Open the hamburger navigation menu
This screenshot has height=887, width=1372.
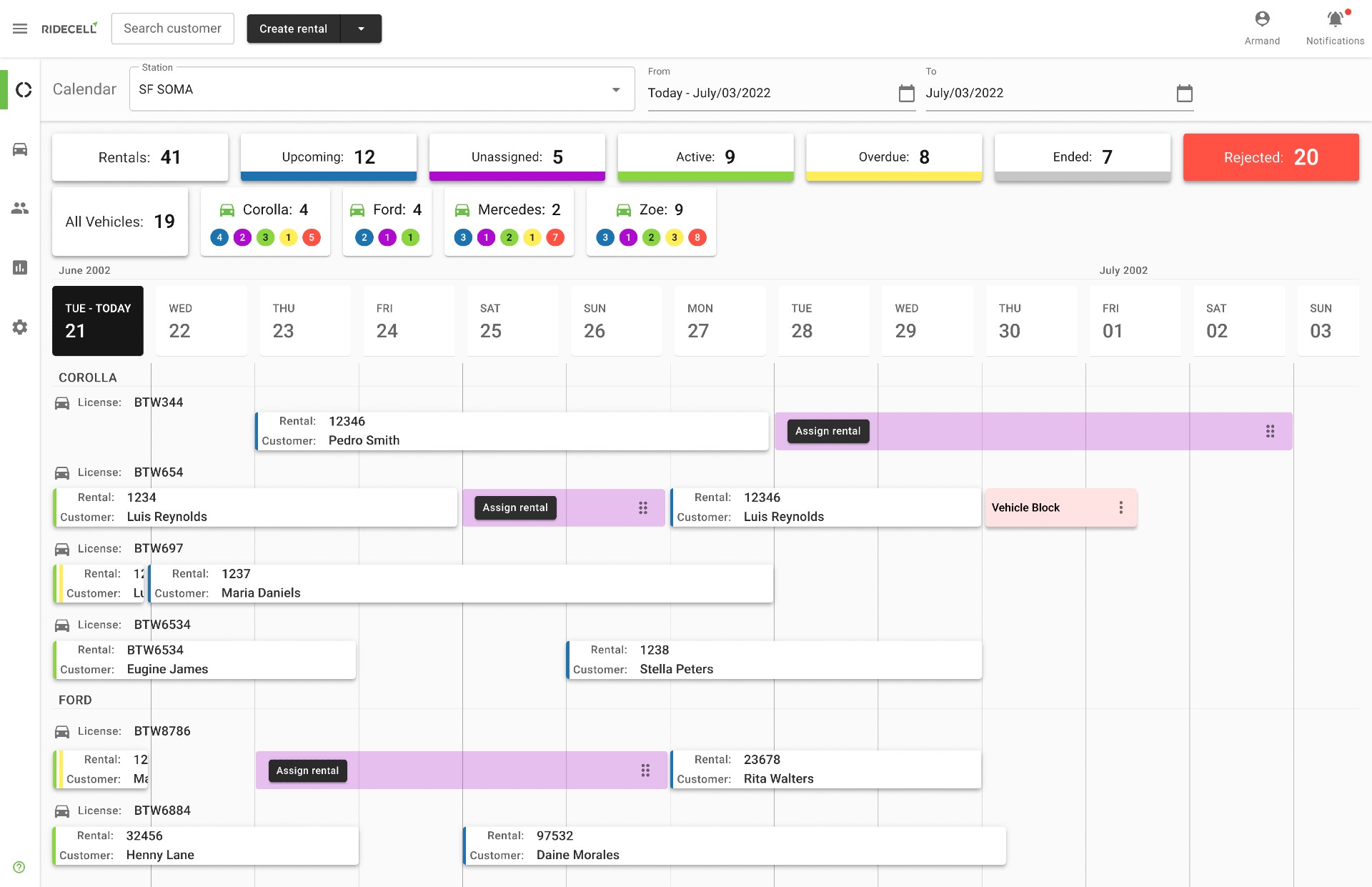[x=20, y=29]
